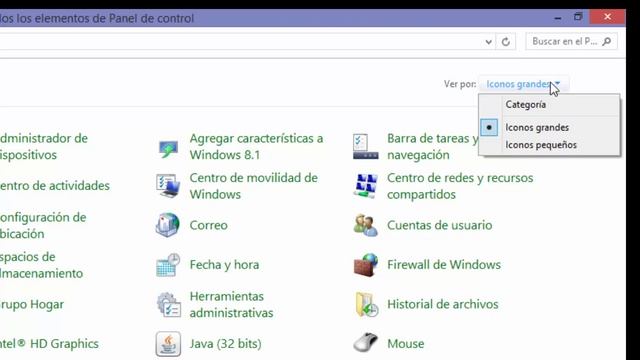Screen dimensions: 640x360
Task: Open the Intel HD Graphics link
Action: coord(49,344)
